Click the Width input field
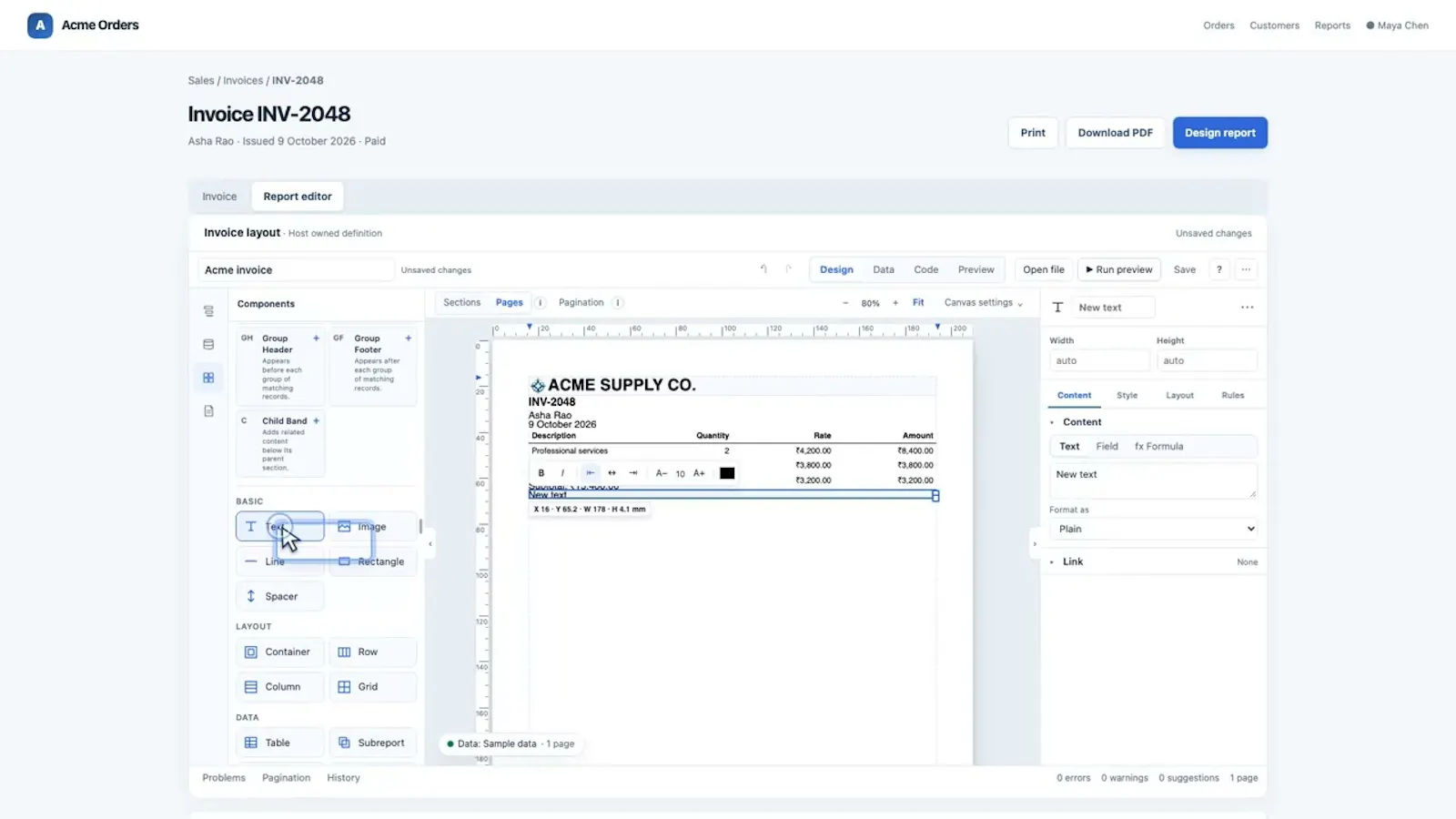 [1099, 361]
